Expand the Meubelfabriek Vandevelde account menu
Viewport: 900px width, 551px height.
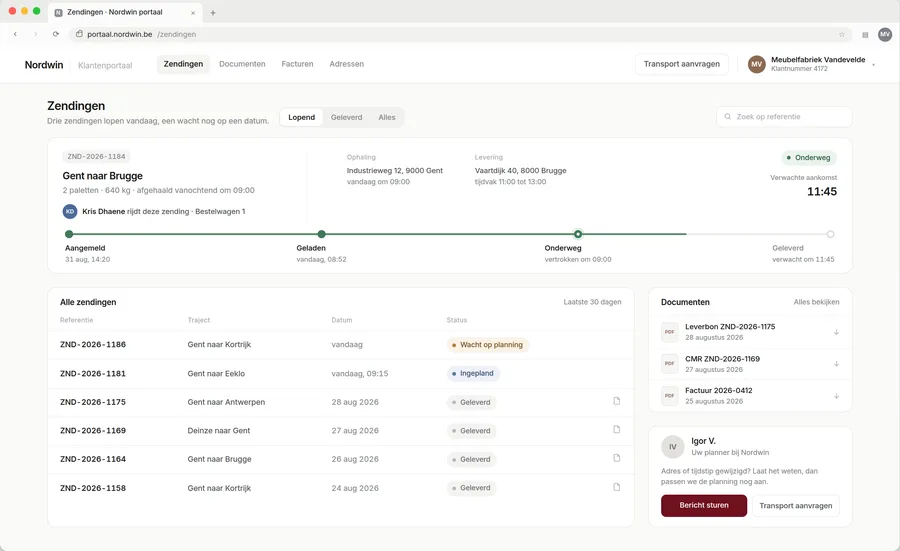coord(812,64)
